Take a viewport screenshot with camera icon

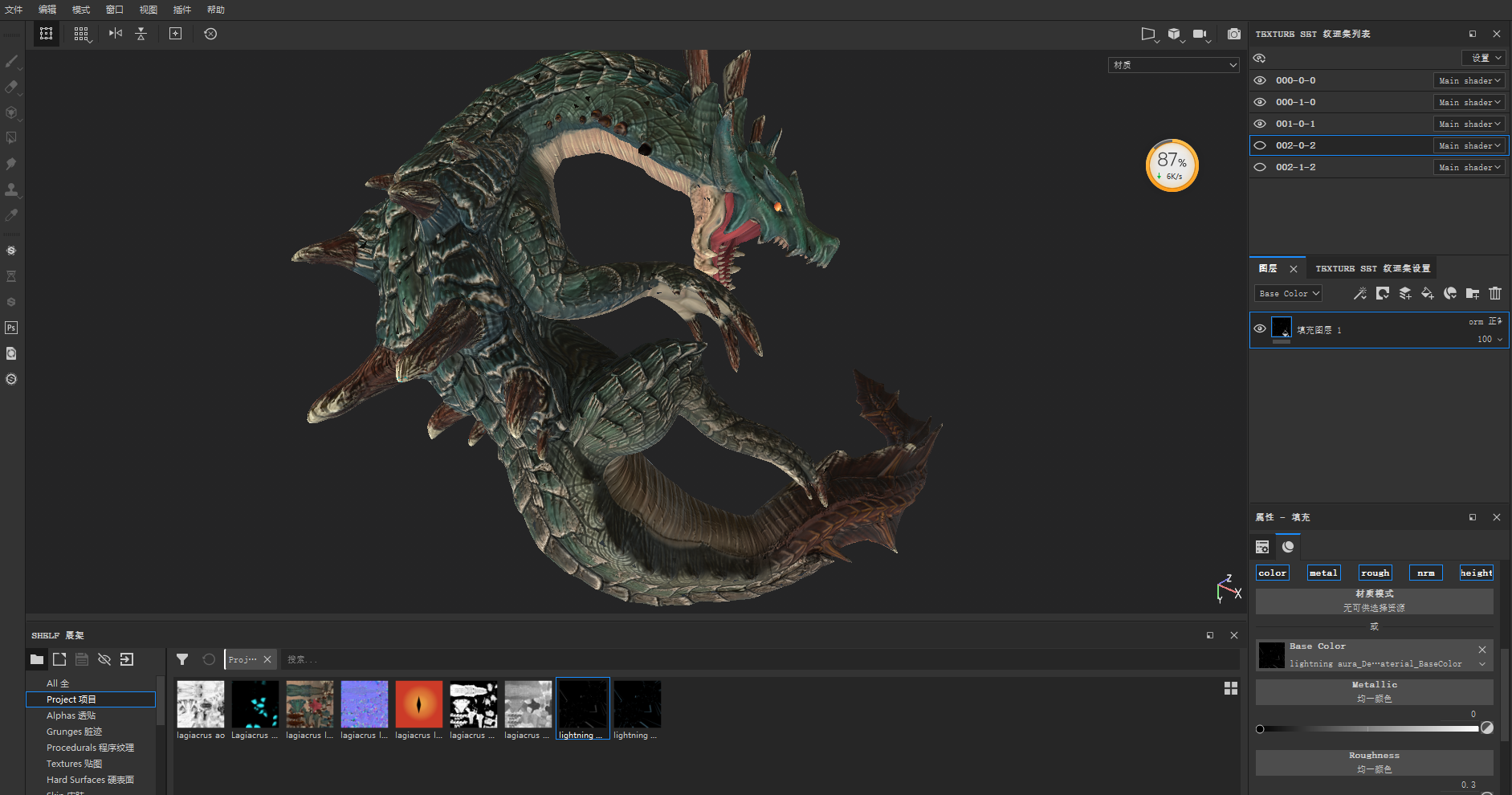[x=1234, y=34]
